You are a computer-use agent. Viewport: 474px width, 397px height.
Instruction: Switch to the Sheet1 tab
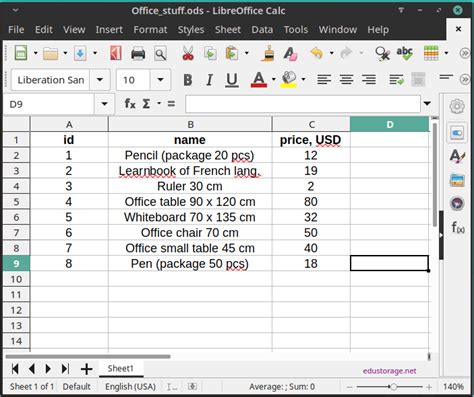pyautogui.click(x=121, y=368)
